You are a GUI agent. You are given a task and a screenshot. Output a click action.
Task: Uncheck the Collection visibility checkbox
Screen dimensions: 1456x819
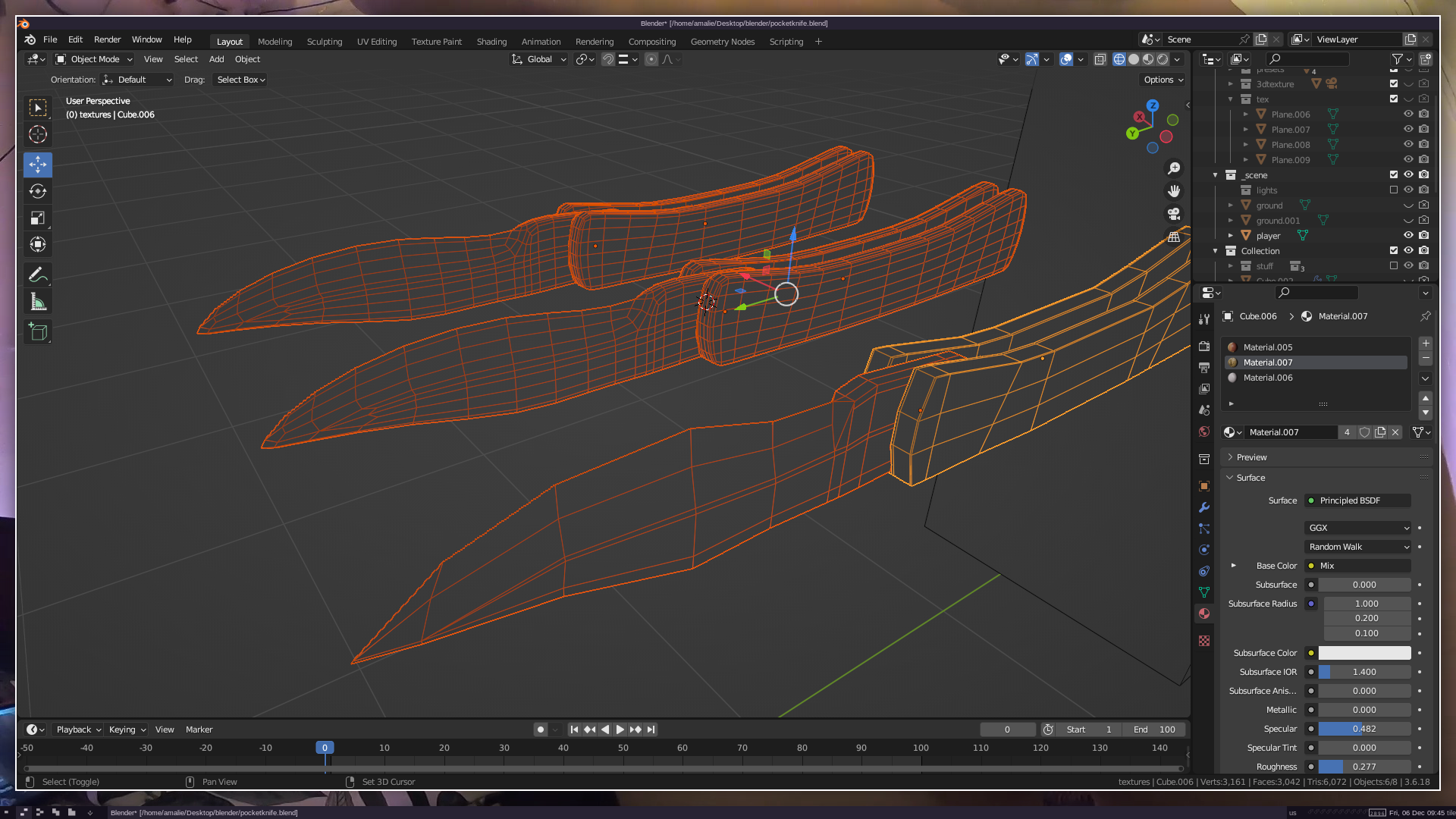pyautogui.click(x=1394, y=251)
